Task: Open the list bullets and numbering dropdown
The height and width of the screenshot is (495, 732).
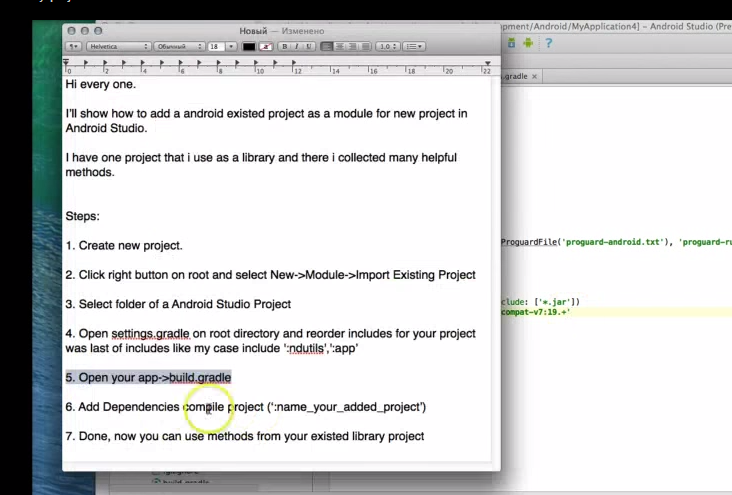Action: (414, 47)
